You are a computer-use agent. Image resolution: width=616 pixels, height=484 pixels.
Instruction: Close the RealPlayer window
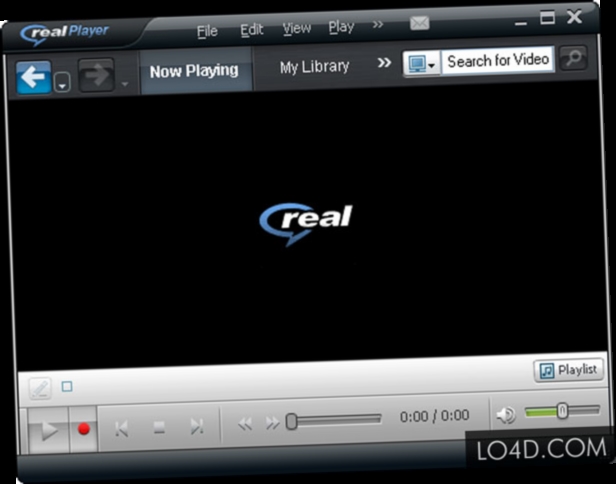click(x=574, y=17)
